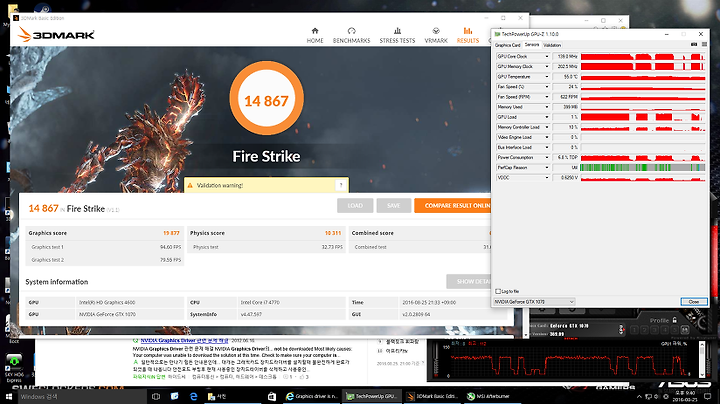Click the Graphics score row
Viewport: 720px width, 404px height.
click(x=104, y=233)
